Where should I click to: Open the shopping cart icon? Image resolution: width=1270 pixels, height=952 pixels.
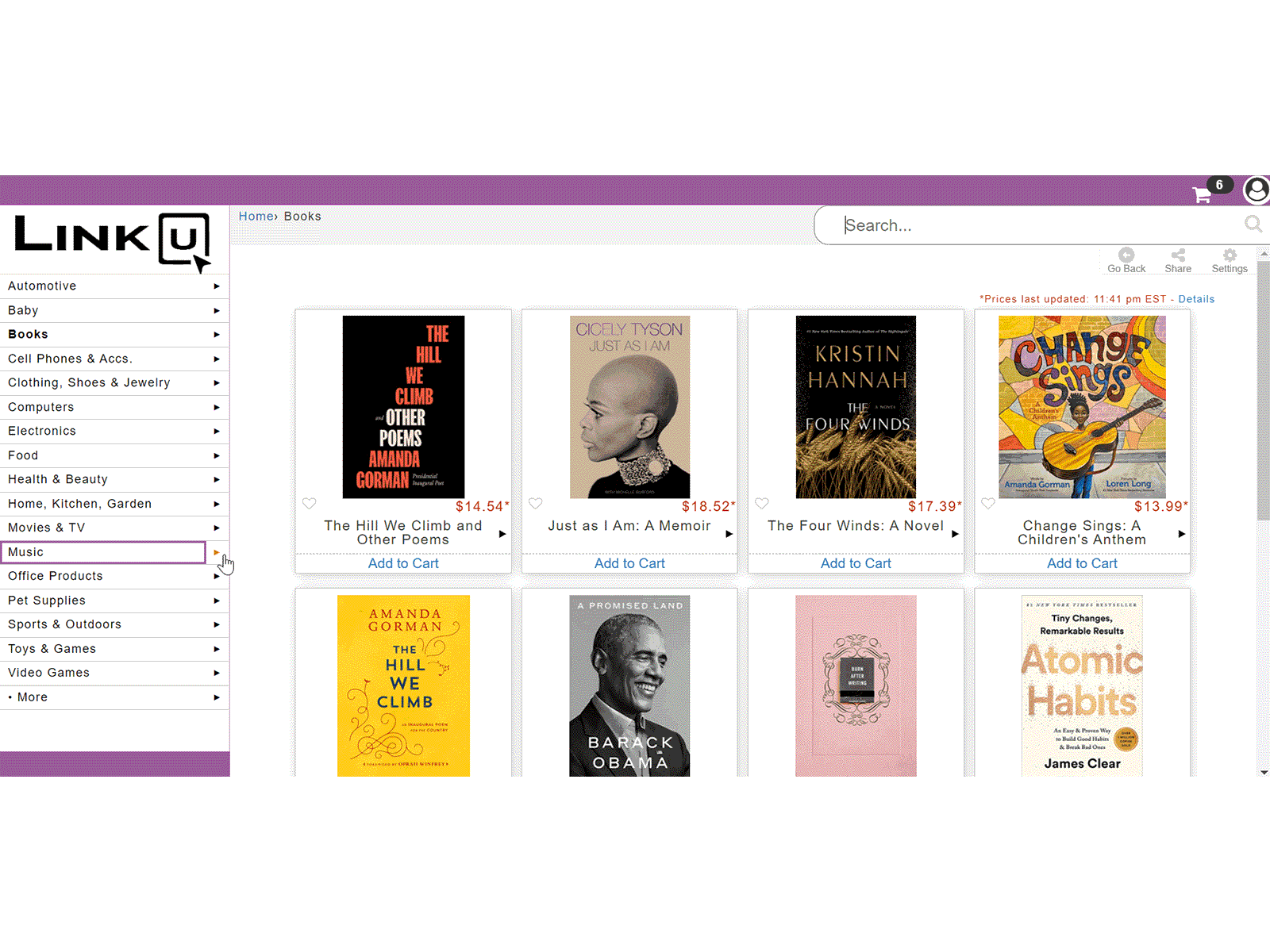(1202, 194)
